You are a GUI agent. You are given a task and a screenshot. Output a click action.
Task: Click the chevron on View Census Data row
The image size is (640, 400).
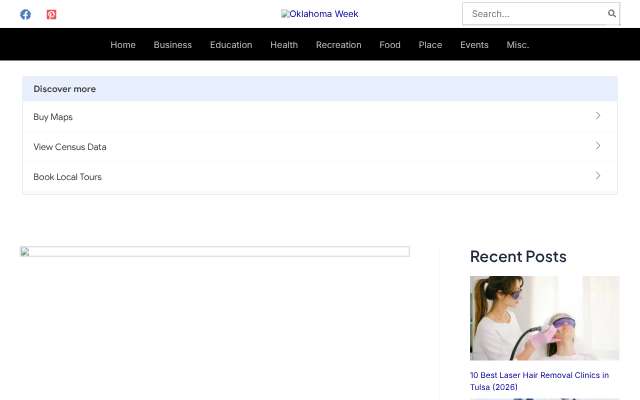598,146
